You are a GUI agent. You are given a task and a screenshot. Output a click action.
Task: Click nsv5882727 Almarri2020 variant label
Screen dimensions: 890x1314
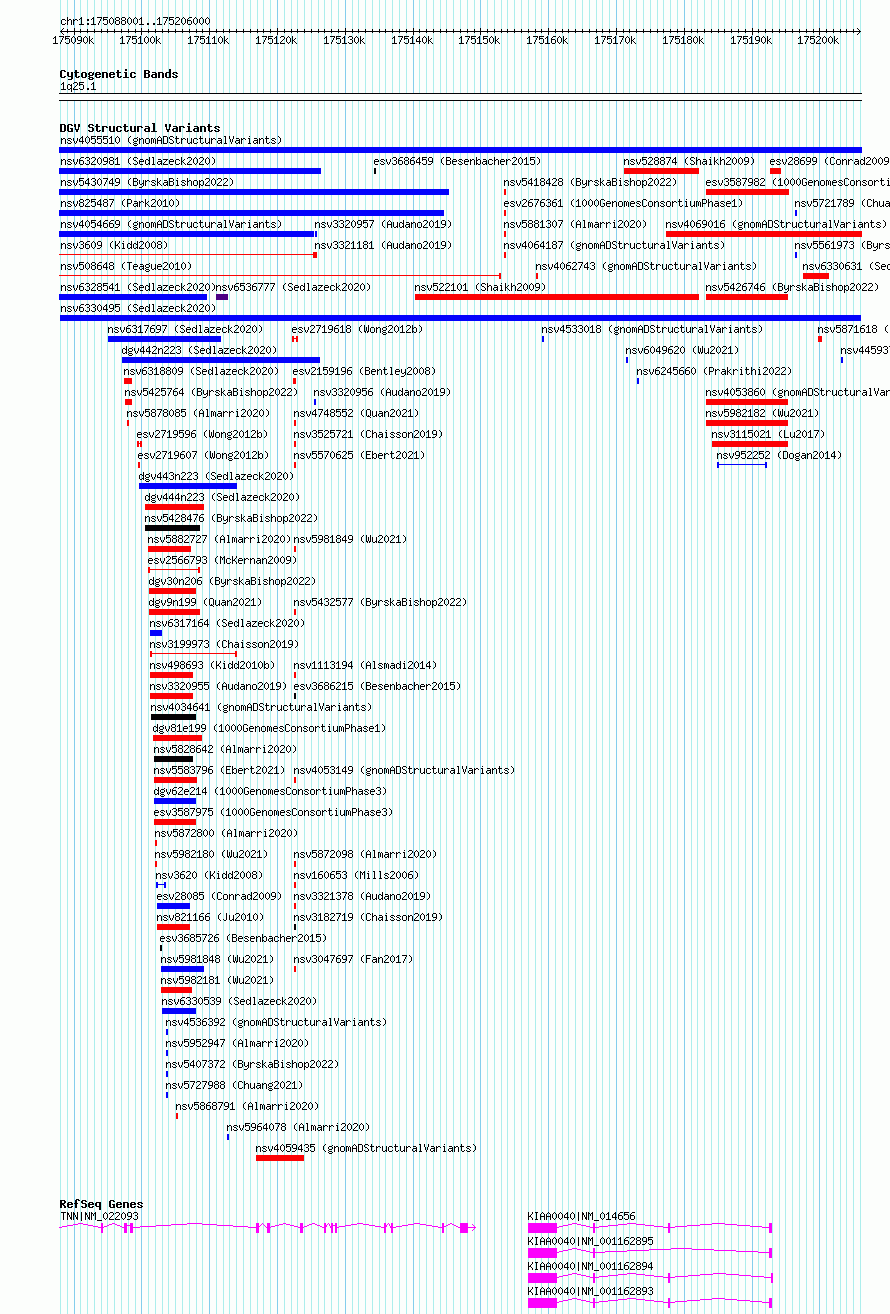220,539
